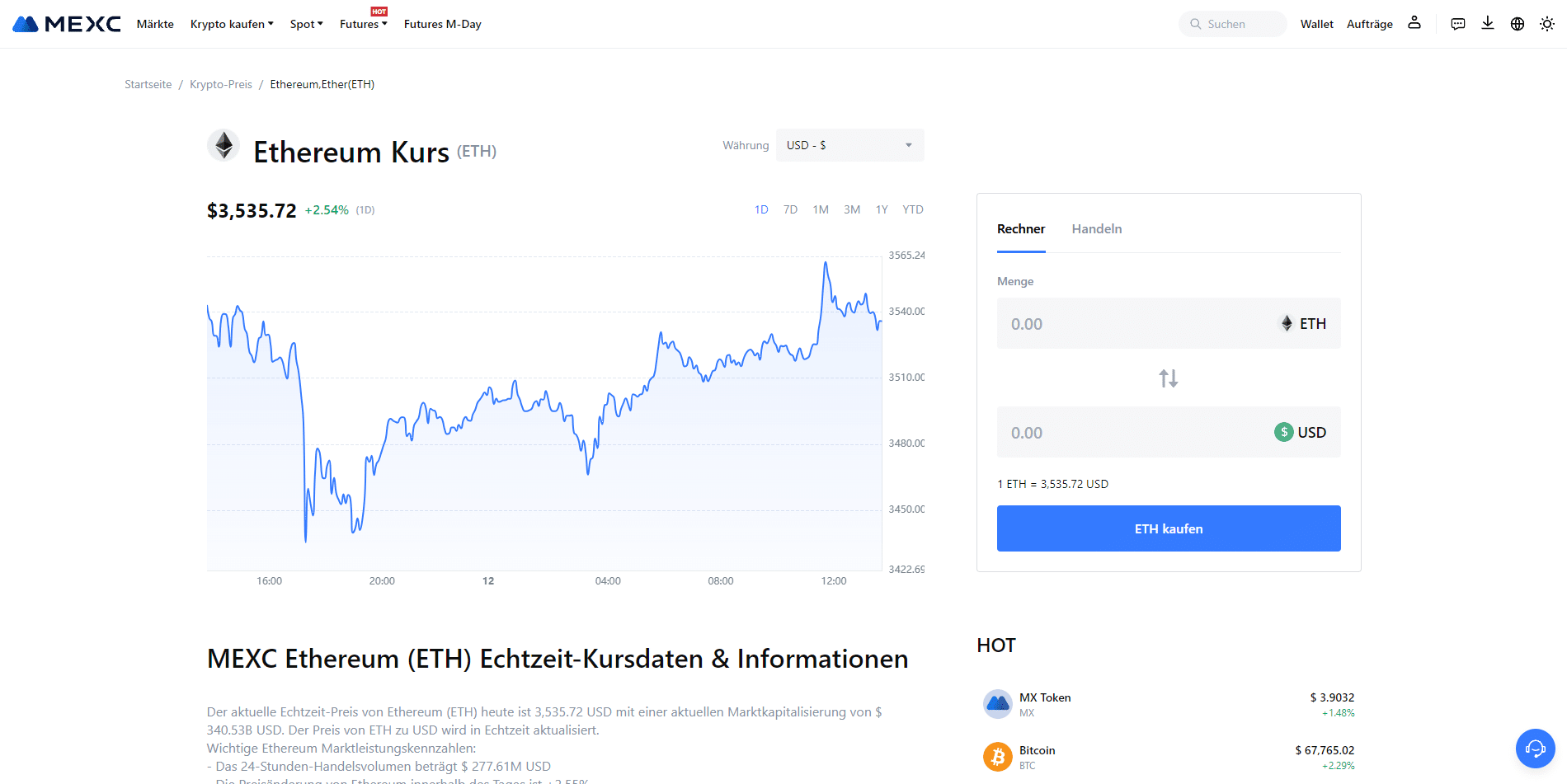Expand the Futures dropdown menu
1567x784 pixels.
point(364,24)
